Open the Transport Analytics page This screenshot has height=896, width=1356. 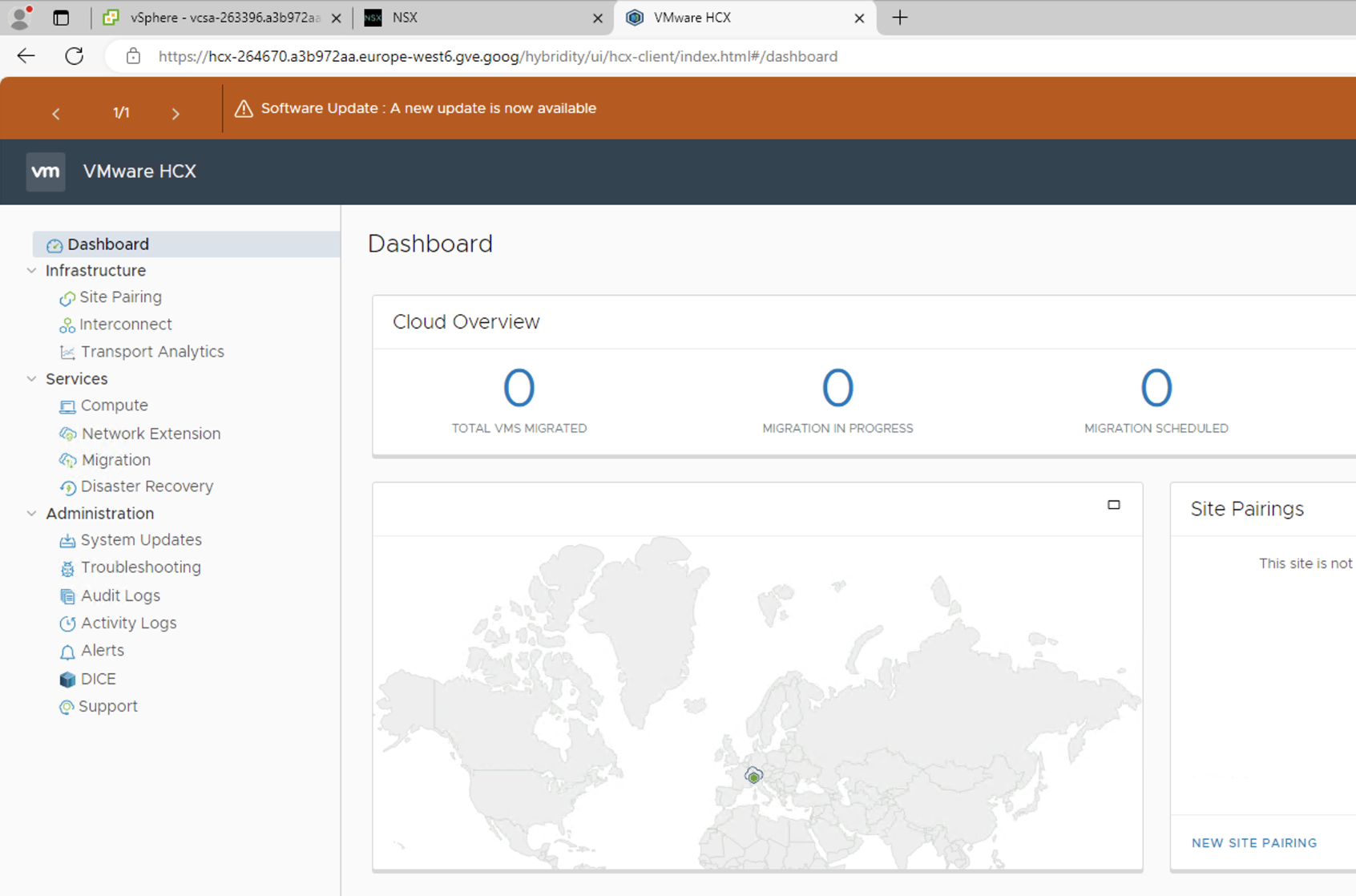point(152,352)
